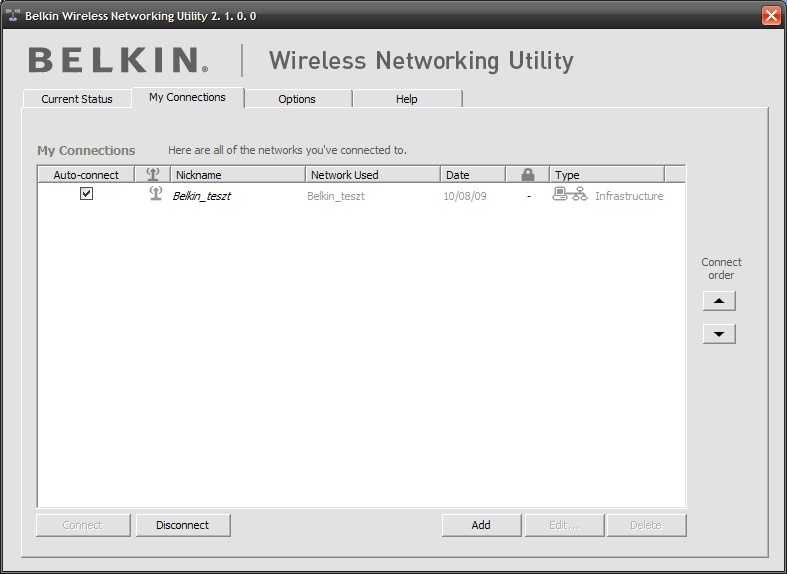Click the Add button

pos(481,525)
